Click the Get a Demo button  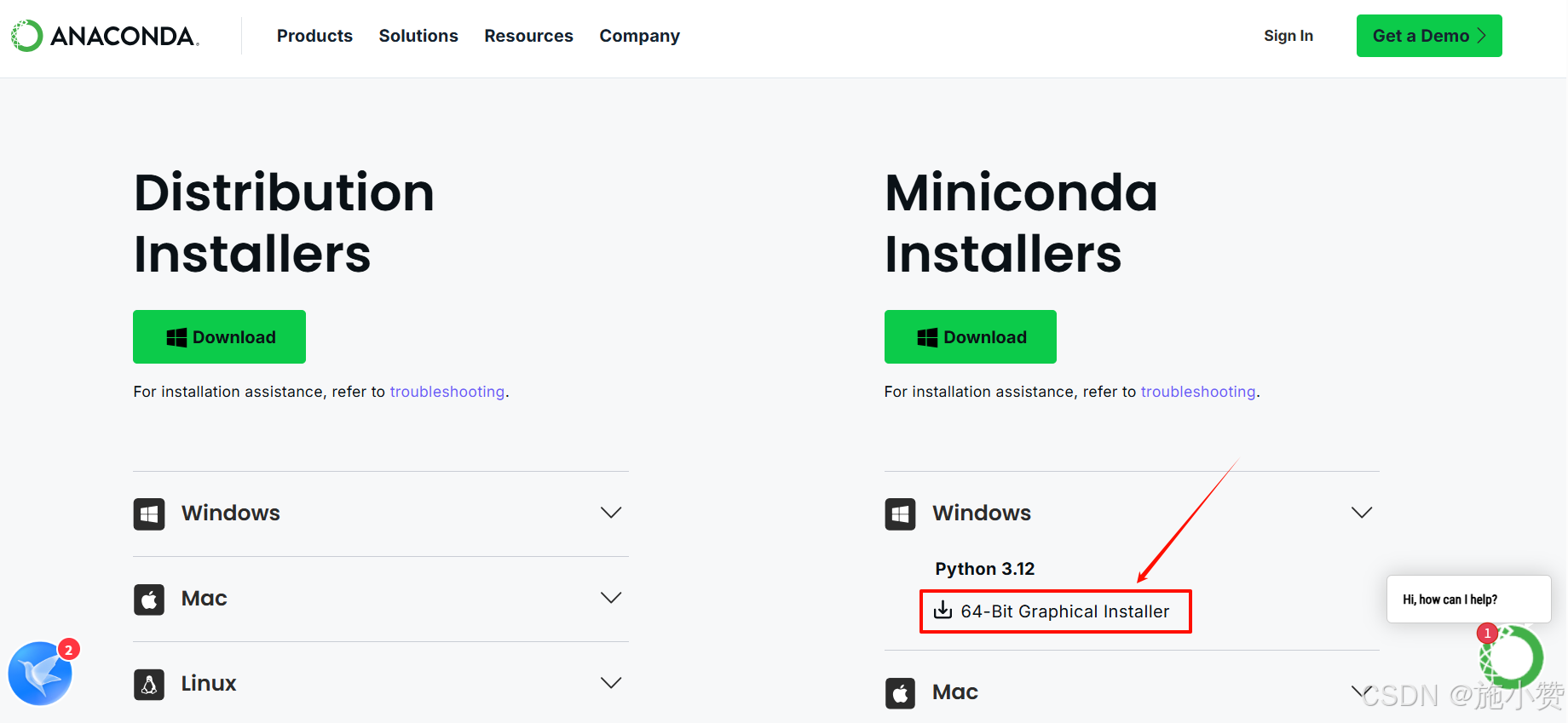click(x=1429, y=36)
